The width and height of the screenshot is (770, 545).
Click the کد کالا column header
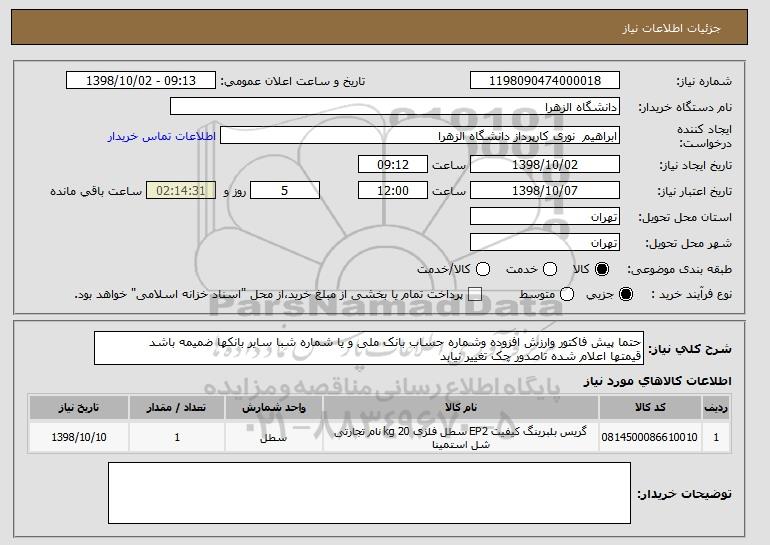650,408
